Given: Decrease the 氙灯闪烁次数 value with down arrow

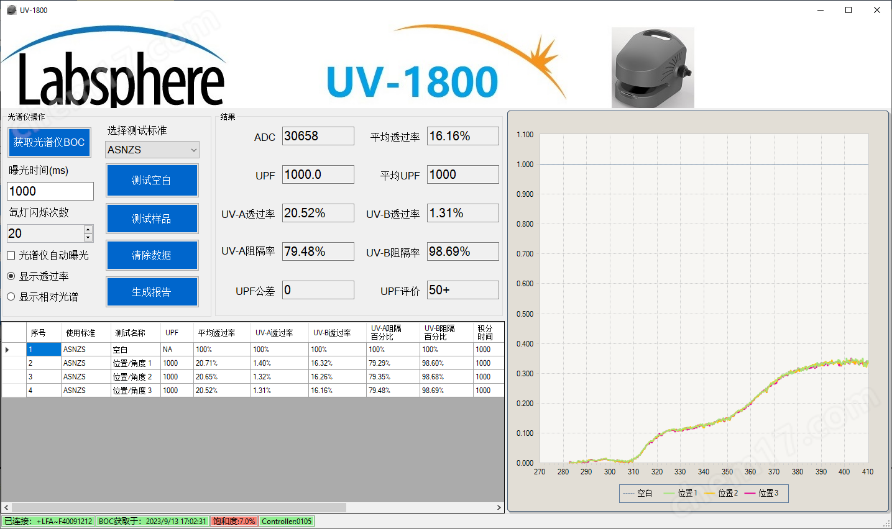Looking at the screenshot, I should [x=88, y=237].
